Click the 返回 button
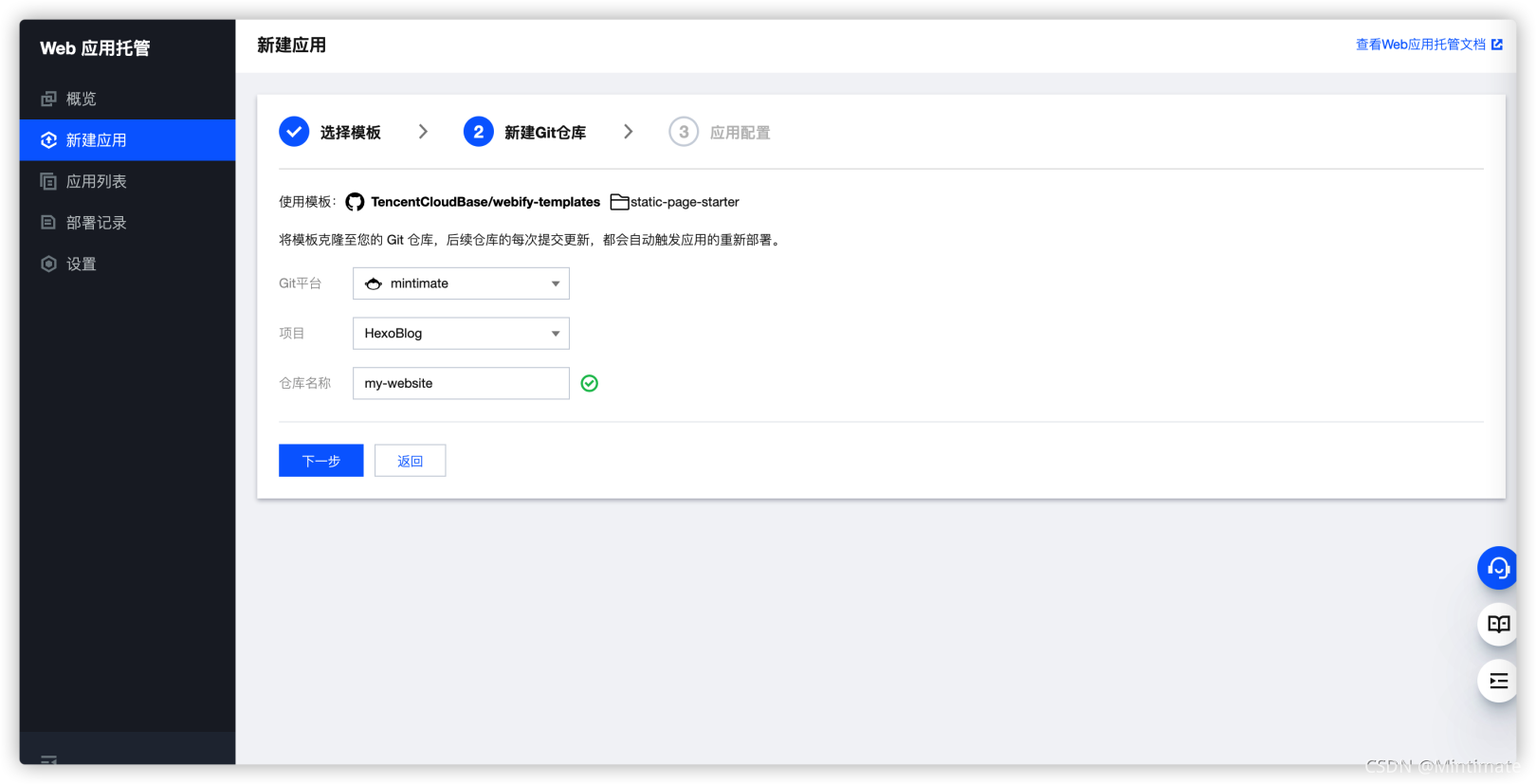1536x784 pixels. pos(410,461)
